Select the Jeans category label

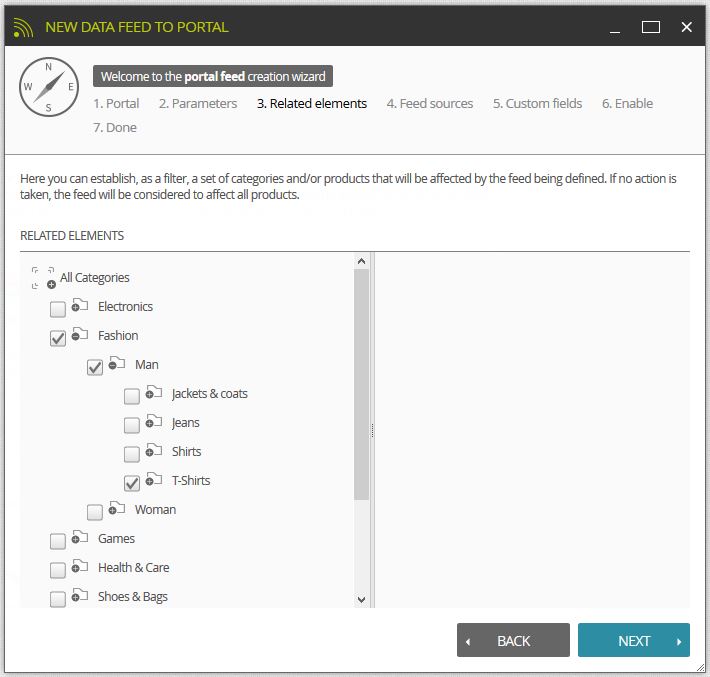pyautogui.click(x=186, y=423)
